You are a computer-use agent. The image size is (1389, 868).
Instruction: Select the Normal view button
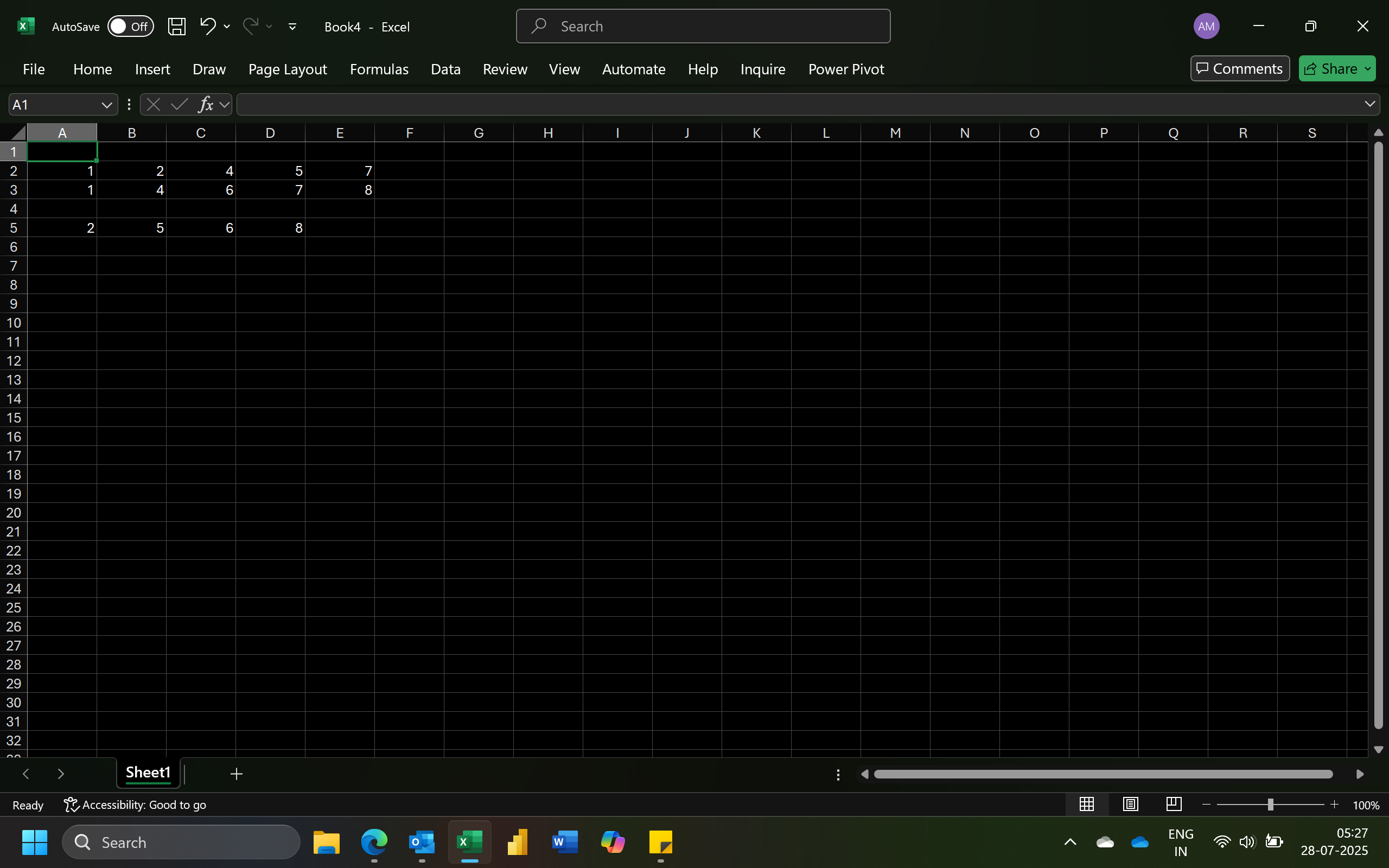pyautogui.click(x=1087, y=805)
